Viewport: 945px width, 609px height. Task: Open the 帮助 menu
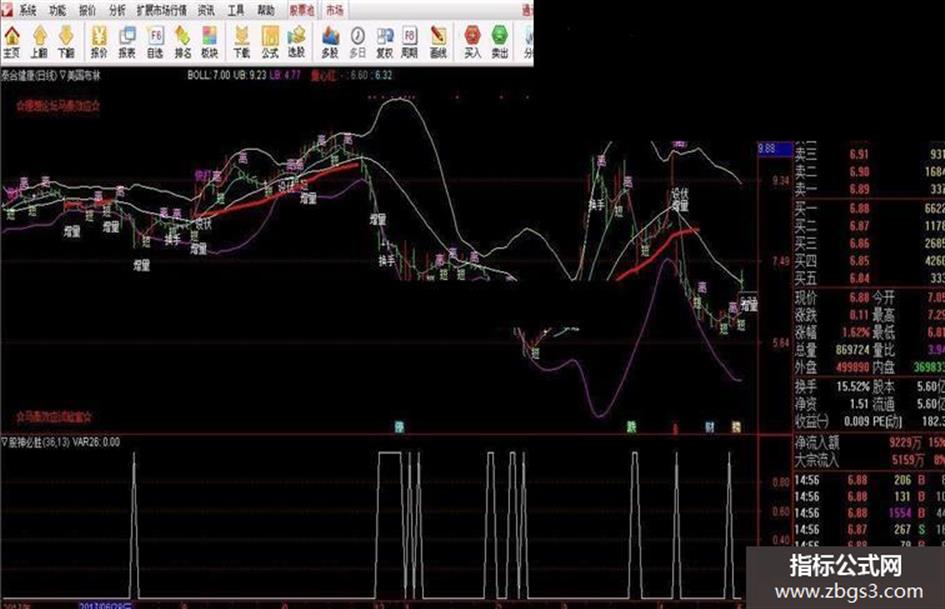tap(266, 10)
